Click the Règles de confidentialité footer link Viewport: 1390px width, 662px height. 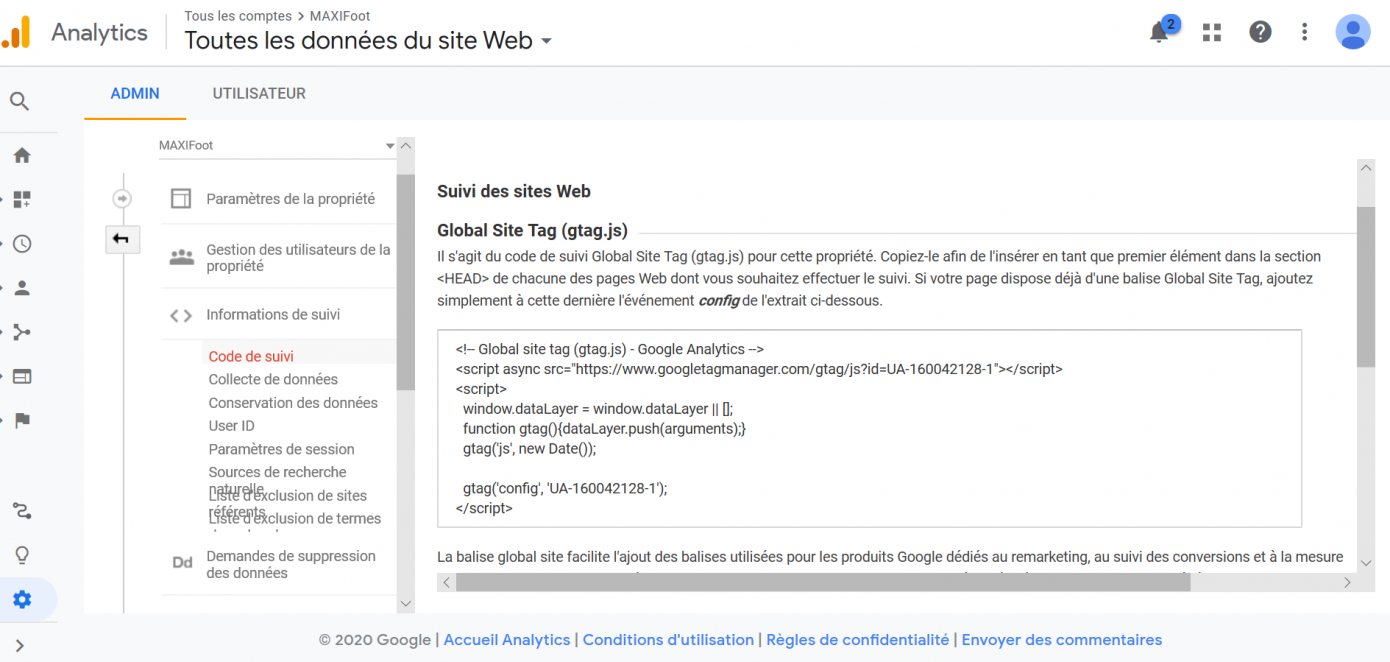pyautogui.click(x=858, y=640)
